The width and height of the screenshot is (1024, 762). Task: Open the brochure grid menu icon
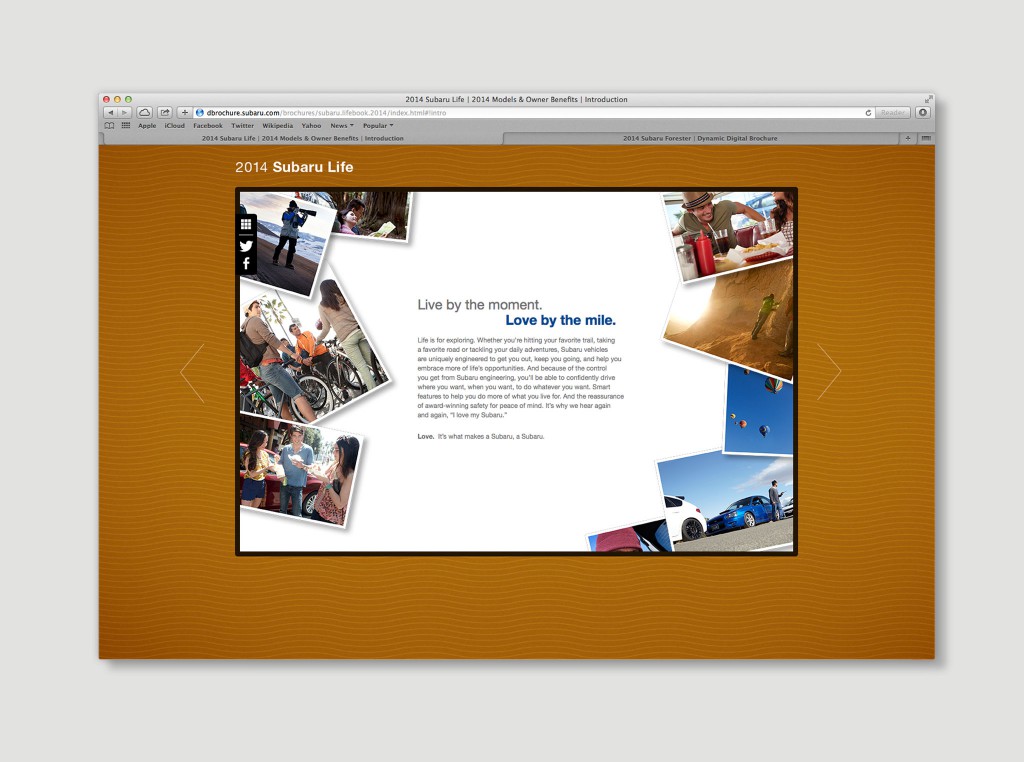point(246,224)
